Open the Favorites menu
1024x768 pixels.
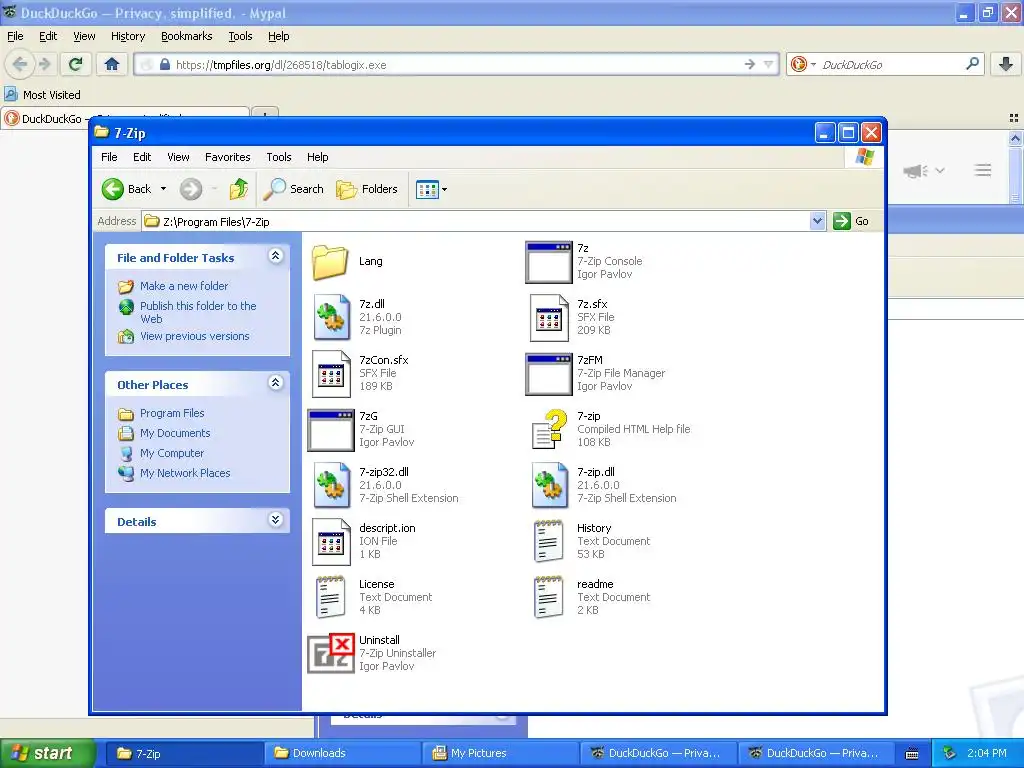pos(227,157)
